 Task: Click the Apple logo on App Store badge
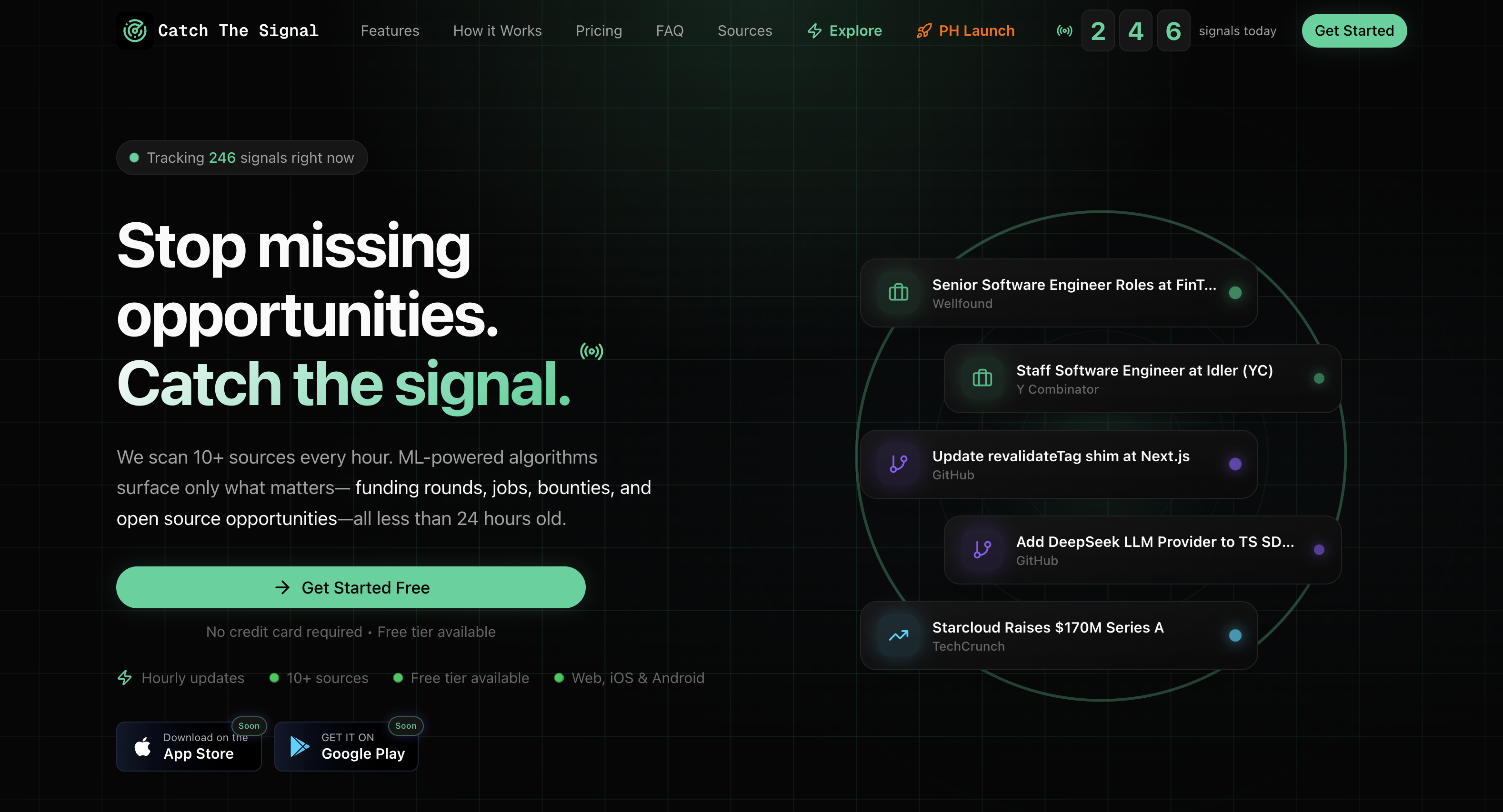[x=142, y=746]
